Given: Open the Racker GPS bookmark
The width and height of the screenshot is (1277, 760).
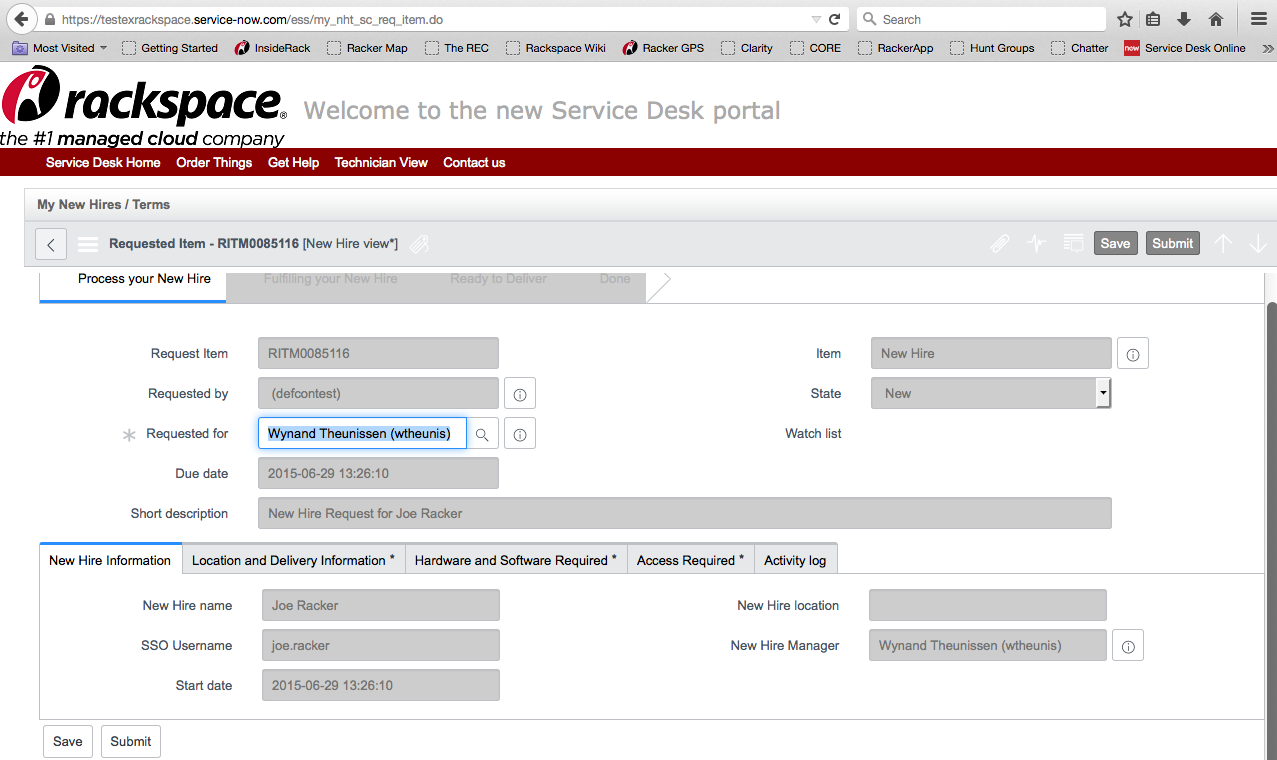Looking at the screenshot, I should click(x=664, y=48).
